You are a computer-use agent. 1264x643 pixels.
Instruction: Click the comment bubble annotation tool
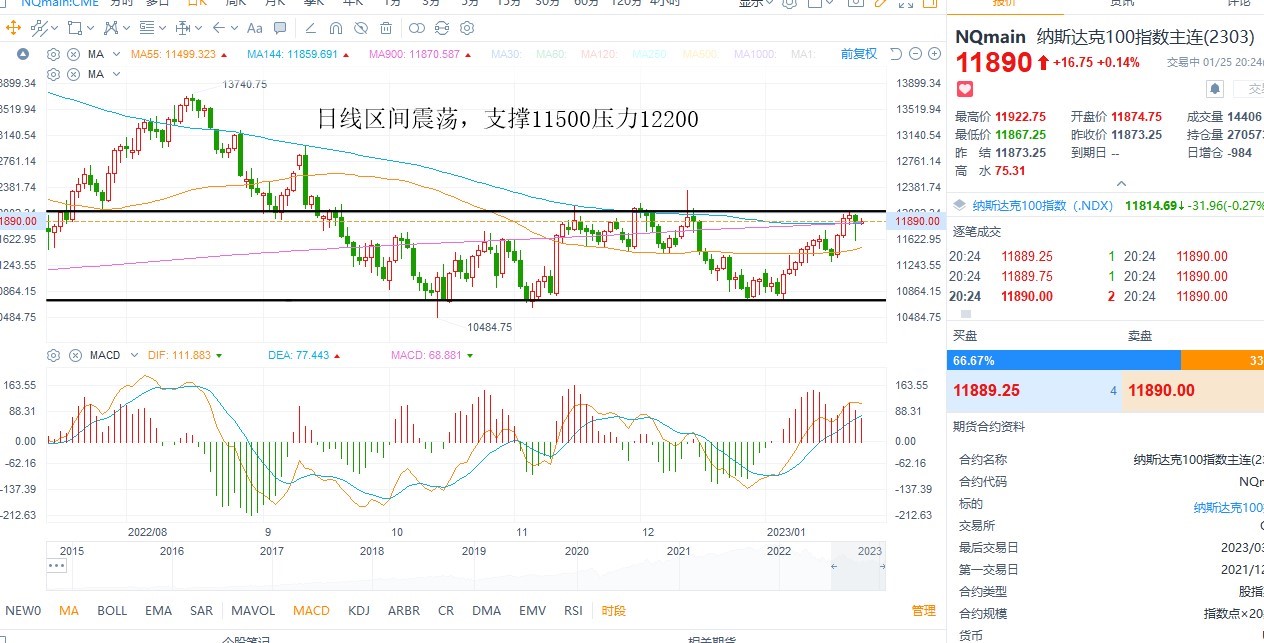click(x=280, y=28)
